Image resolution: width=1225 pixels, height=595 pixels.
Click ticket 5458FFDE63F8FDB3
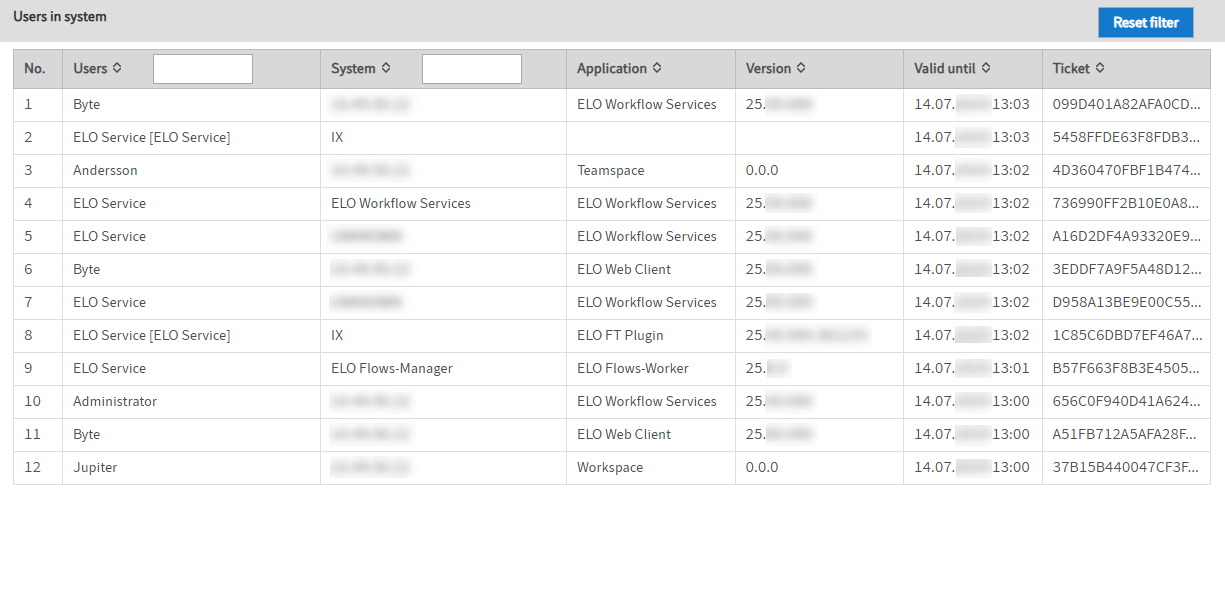(1127, 137)
